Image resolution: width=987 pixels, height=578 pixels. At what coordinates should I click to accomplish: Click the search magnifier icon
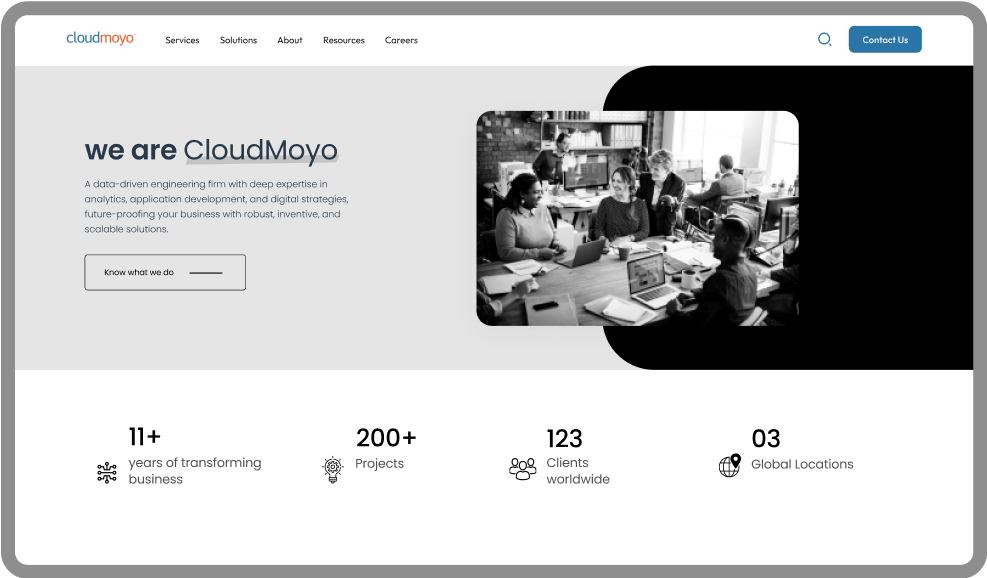click(824, 40)
